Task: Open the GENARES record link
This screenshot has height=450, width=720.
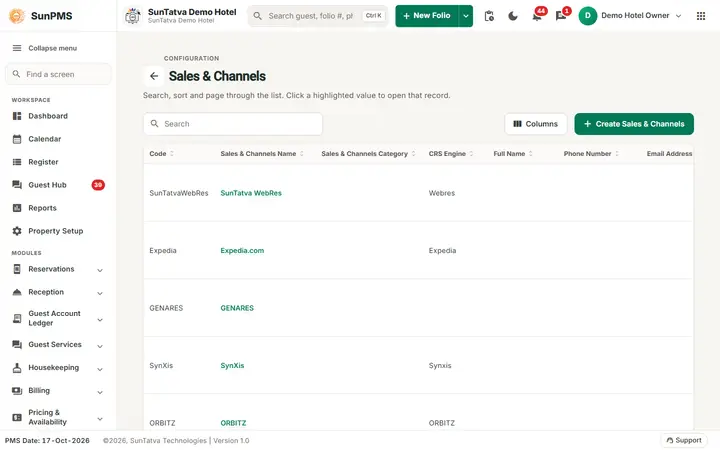Action: point(237,308)
